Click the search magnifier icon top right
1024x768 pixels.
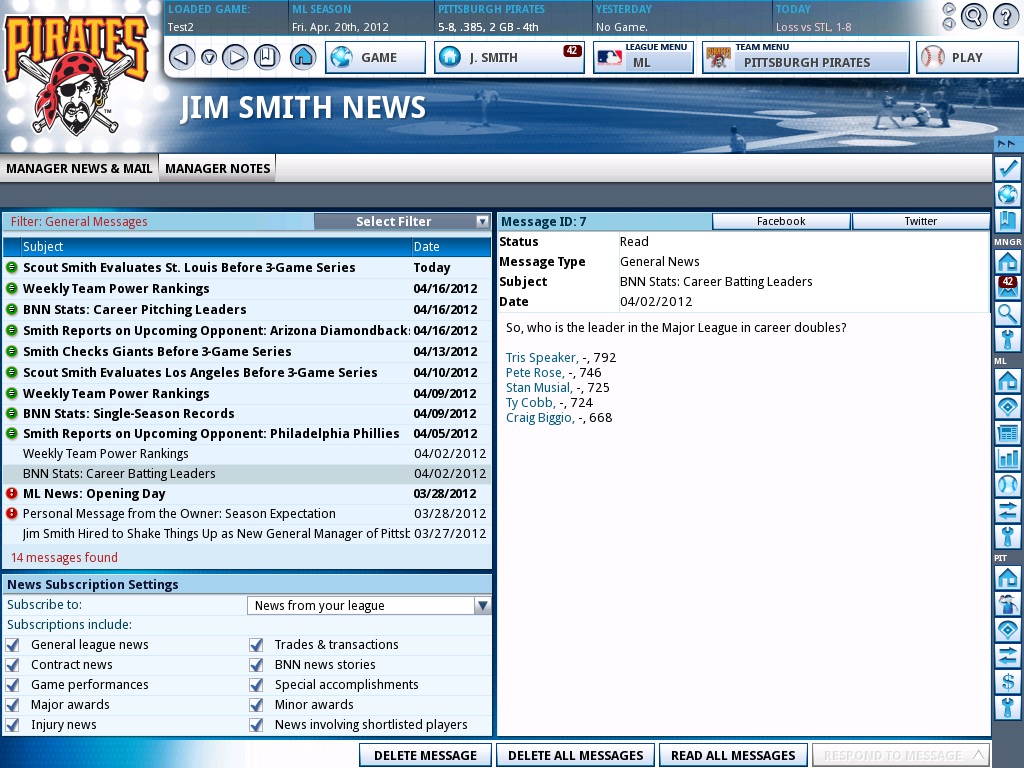point(973,16)
